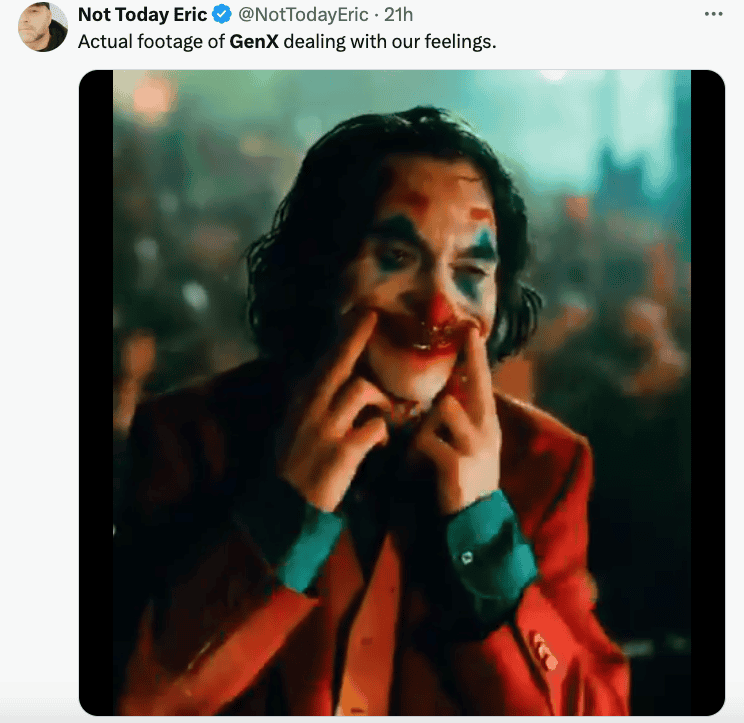Play the Joker GIF in the tweet

click(x=401, y=392)
